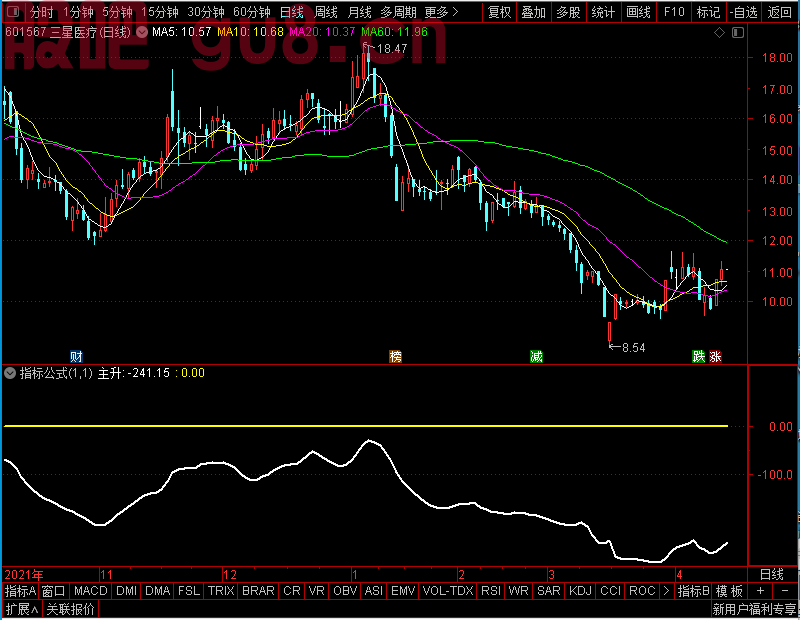Open the 模板 template tab
Screen dimensions: 800x620
(729, 591)
